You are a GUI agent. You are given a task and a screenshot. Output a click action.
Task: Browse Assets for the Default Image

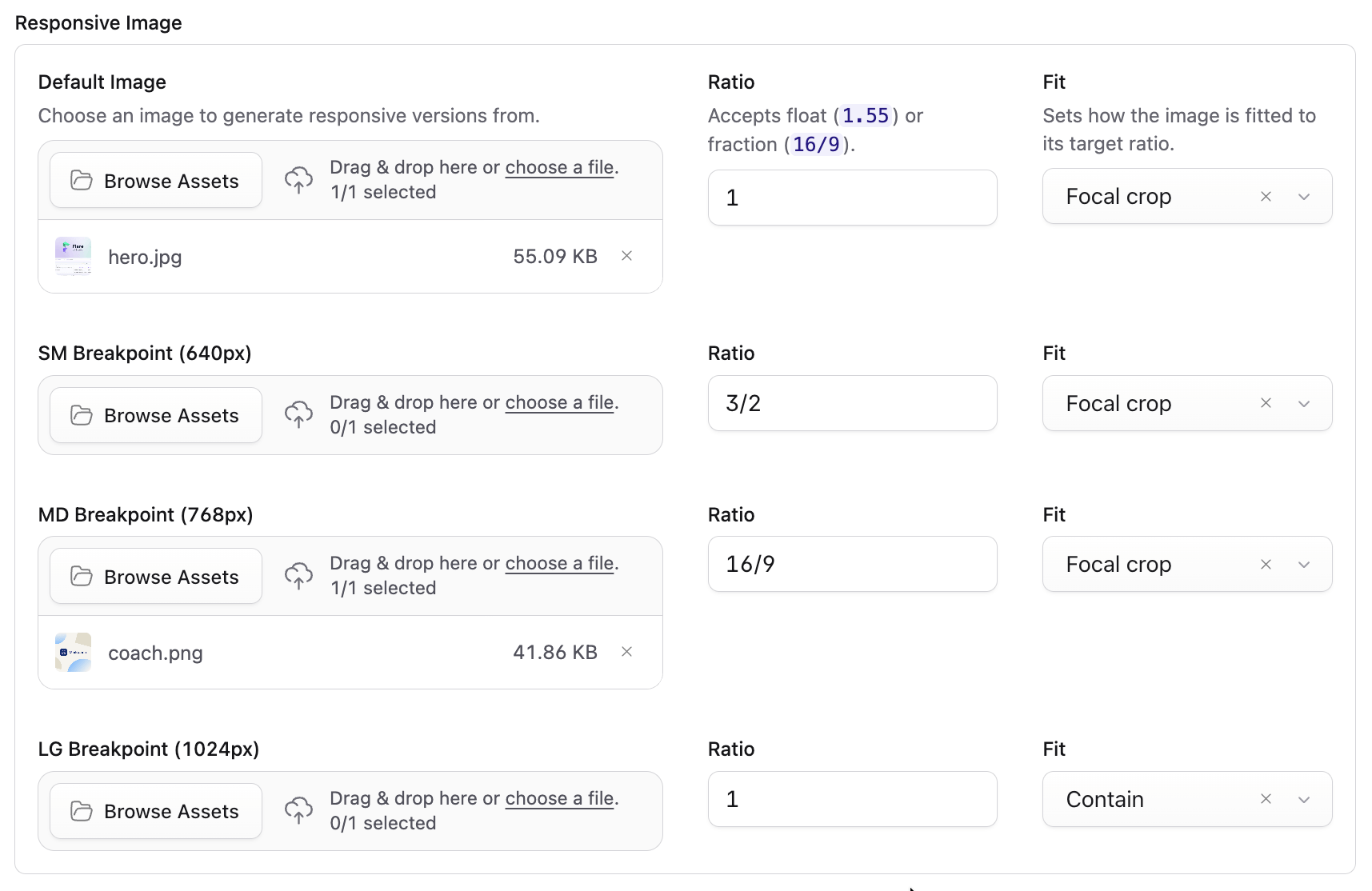156,181
